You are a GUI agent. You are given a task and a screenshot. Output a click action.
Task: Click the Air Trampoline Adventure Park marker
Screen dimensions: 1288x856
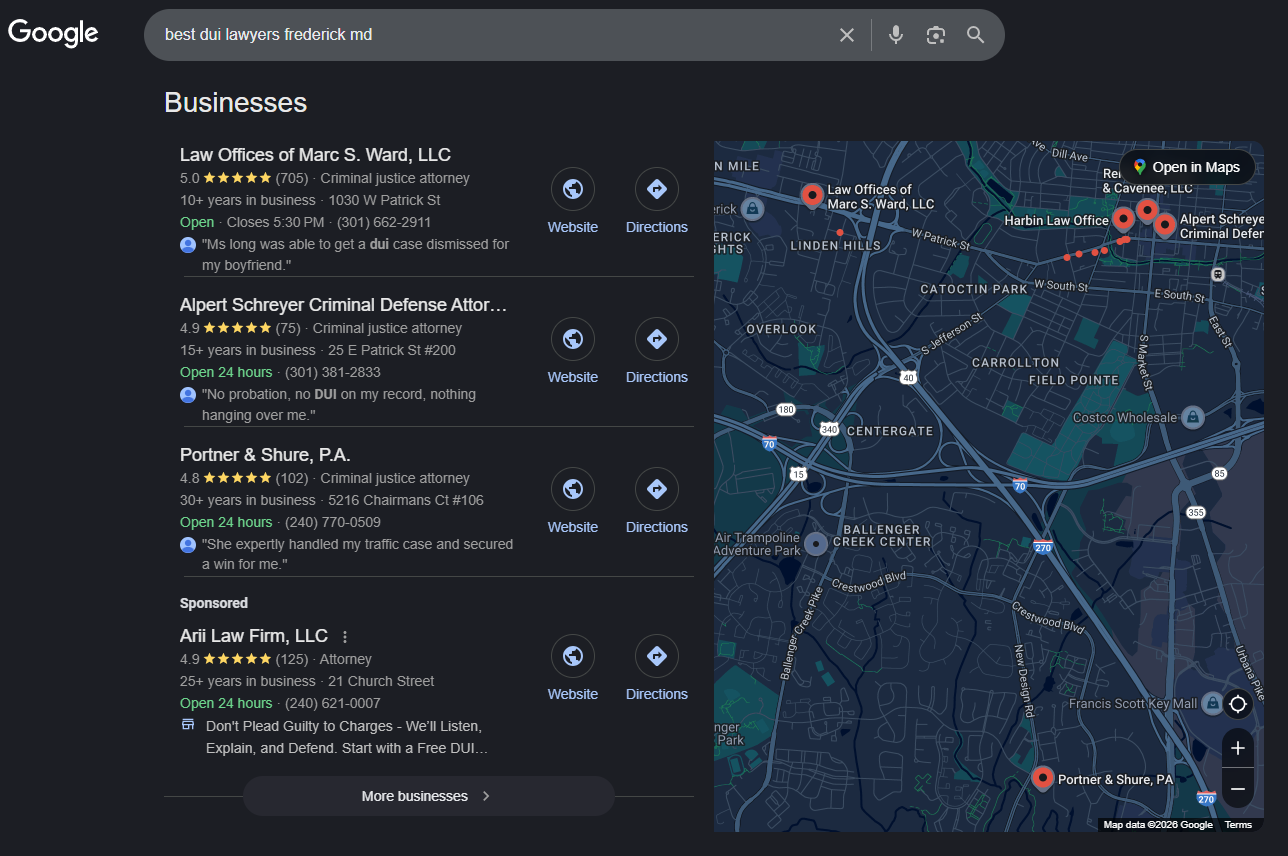816,543
